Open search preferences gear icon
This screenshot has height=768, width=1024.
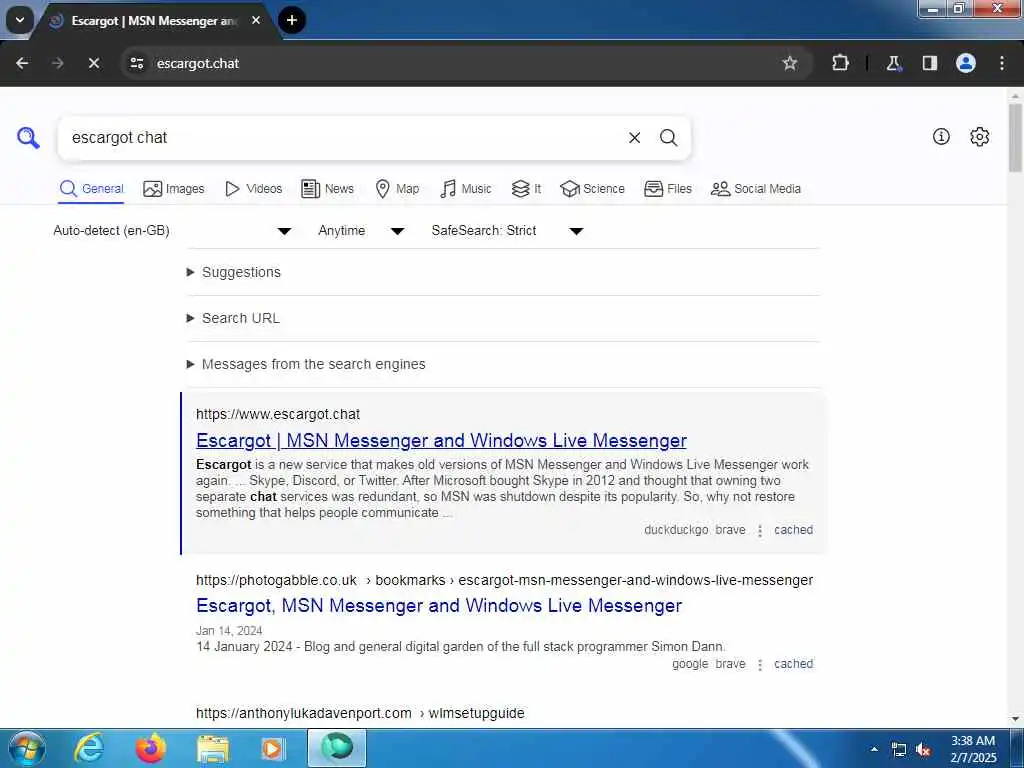point(979,136)
